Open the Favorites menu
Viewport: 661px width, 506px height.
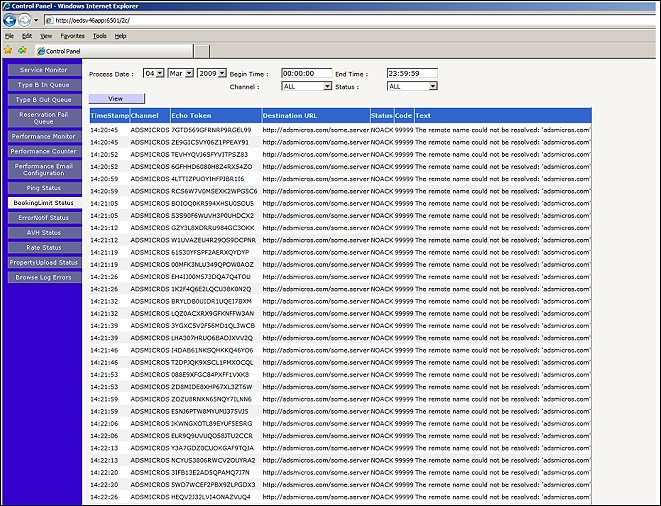point(70,35)
